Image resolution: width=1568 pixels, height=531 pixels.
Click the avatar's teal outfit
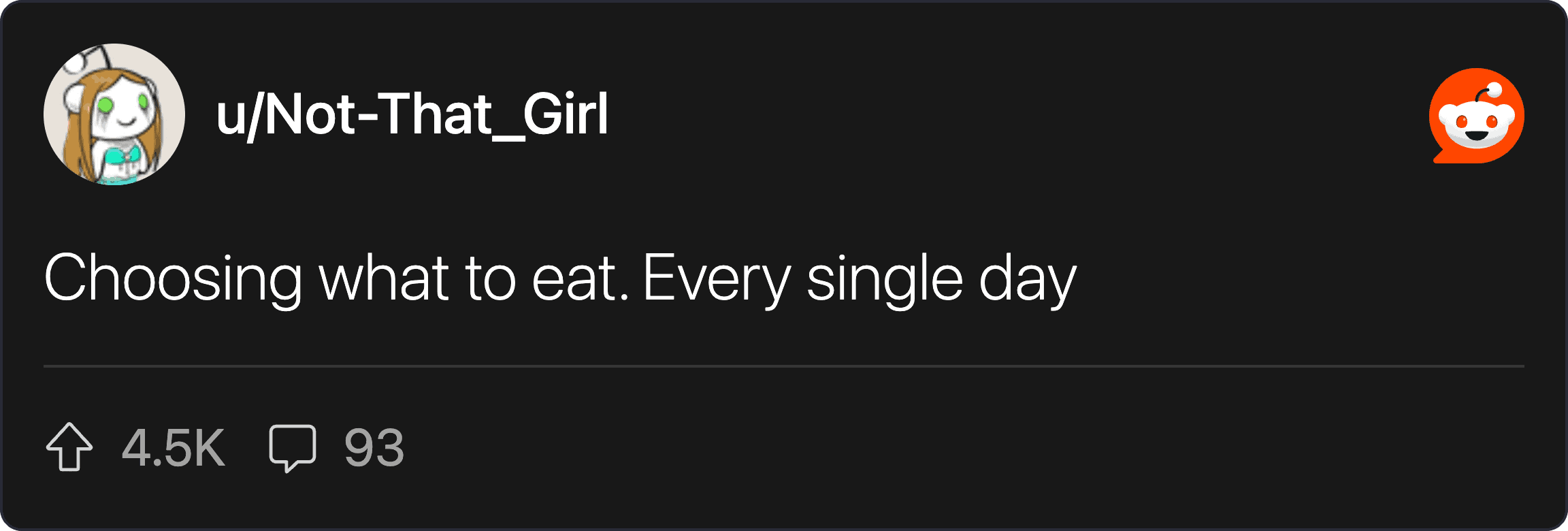122,163
